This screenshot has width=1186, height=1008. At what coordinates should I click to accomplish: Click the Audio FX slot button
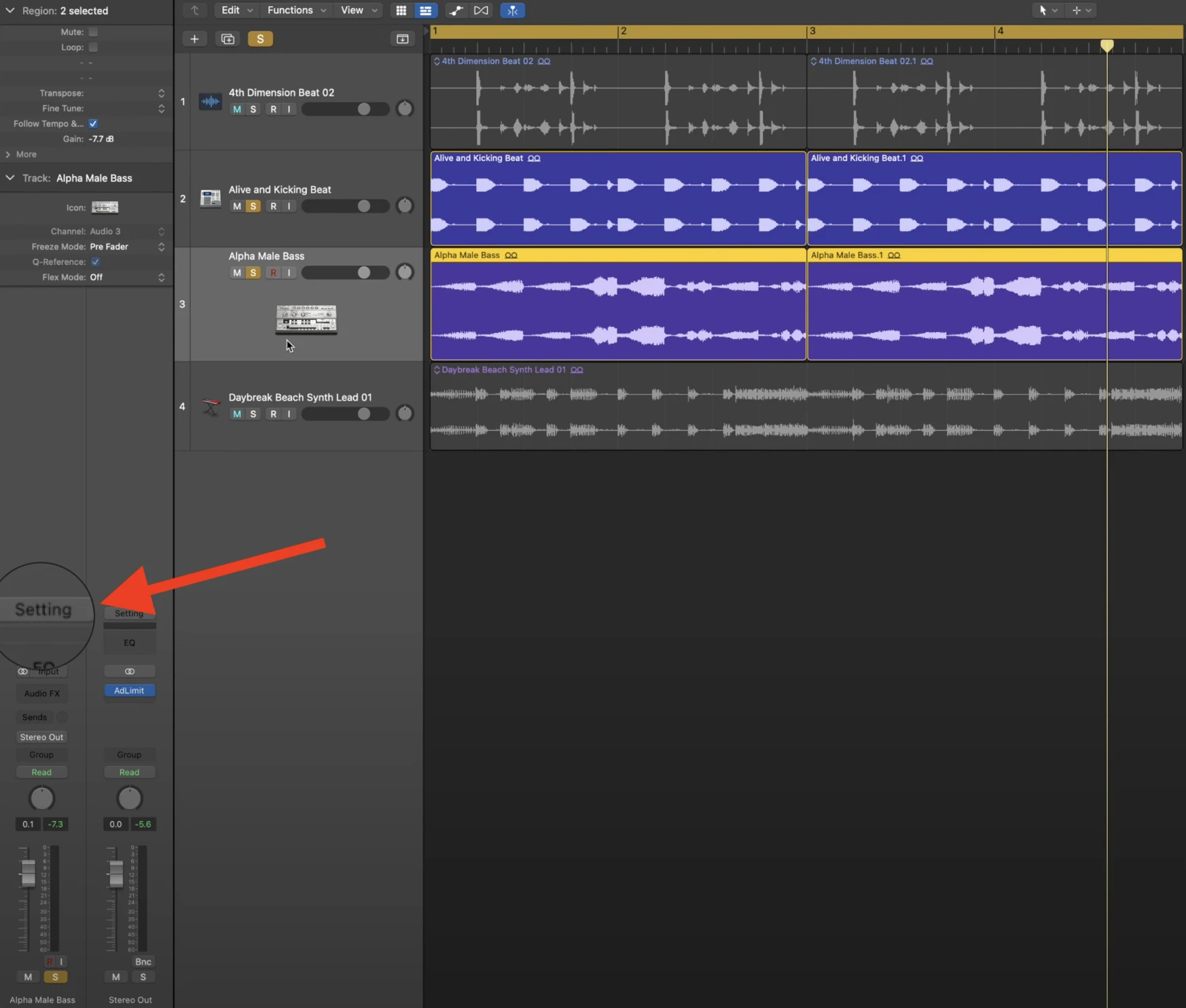41,694
